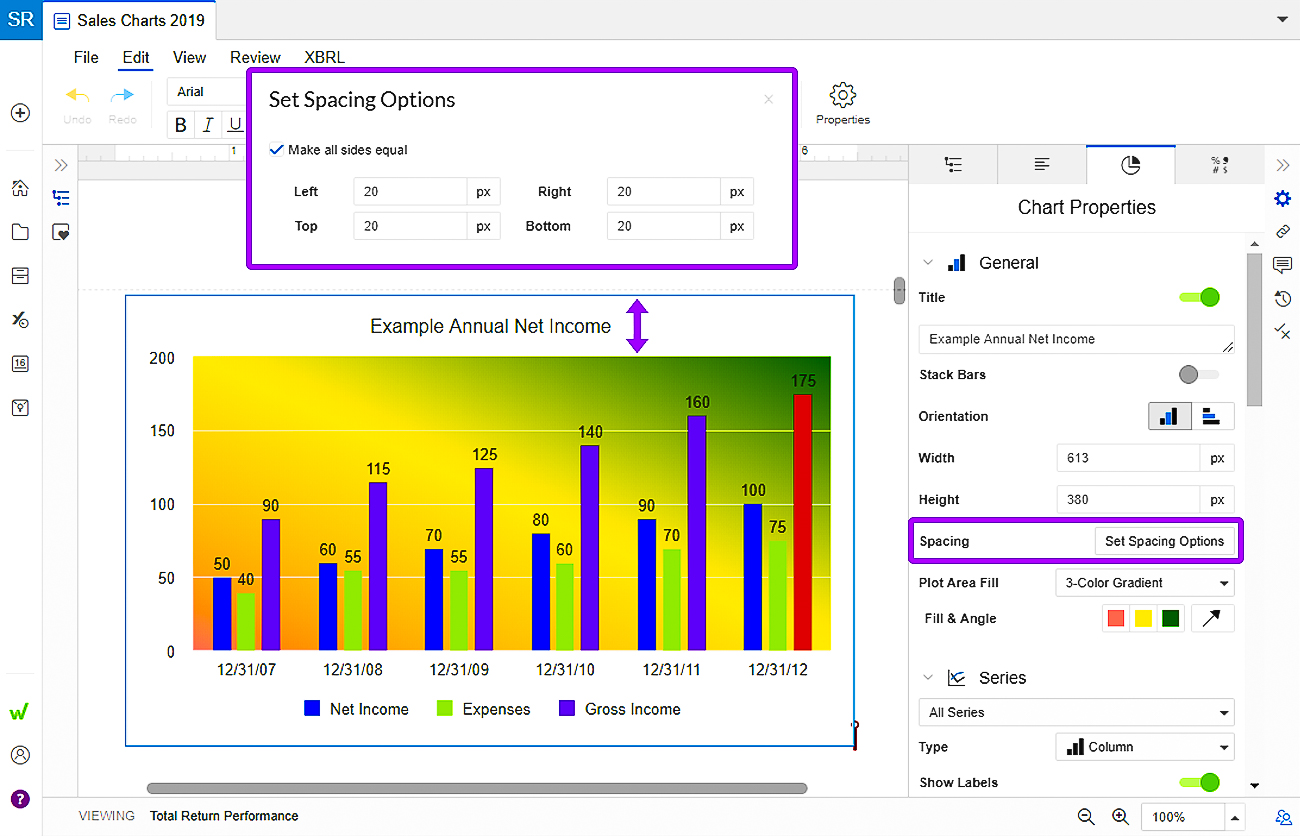Open the Review menu
The width and height of the screenshot is (1300, 836).
[x=255, y=57]
